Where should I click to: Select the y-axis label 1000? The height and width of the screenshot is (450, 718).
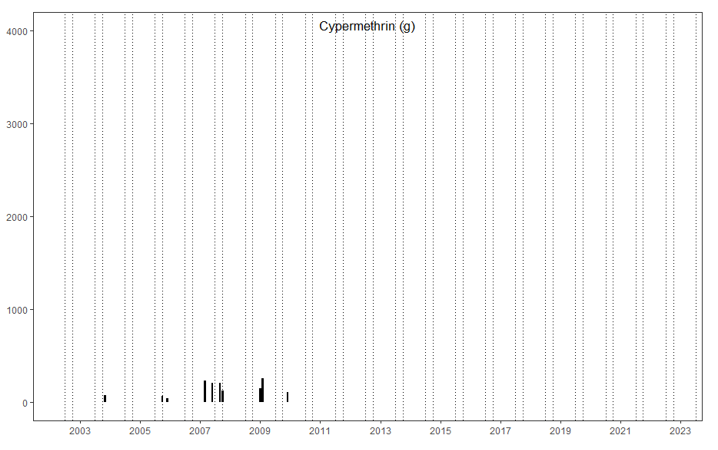point(17,310)
